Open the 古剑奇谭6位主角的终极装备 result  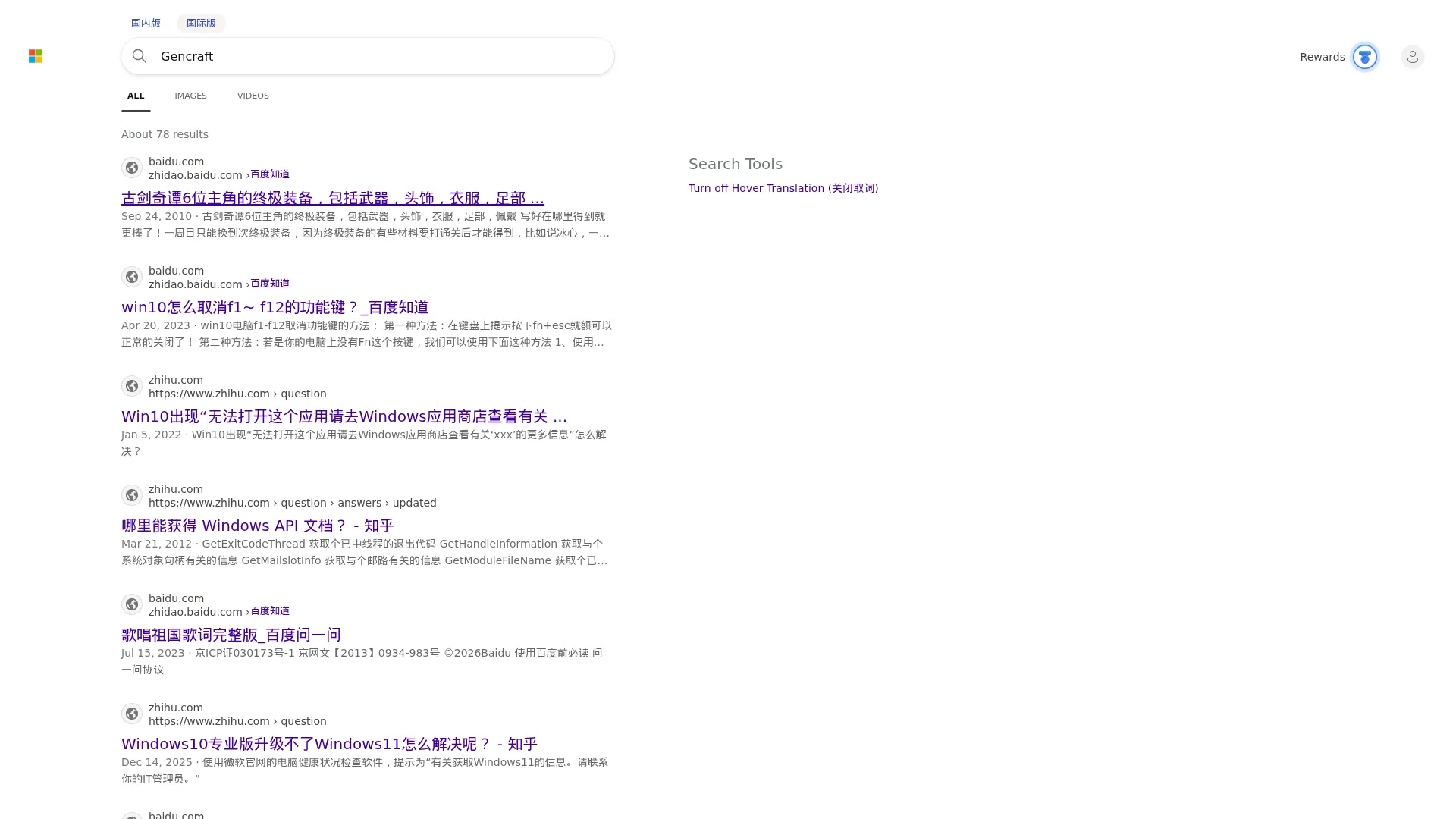point(333,198)
